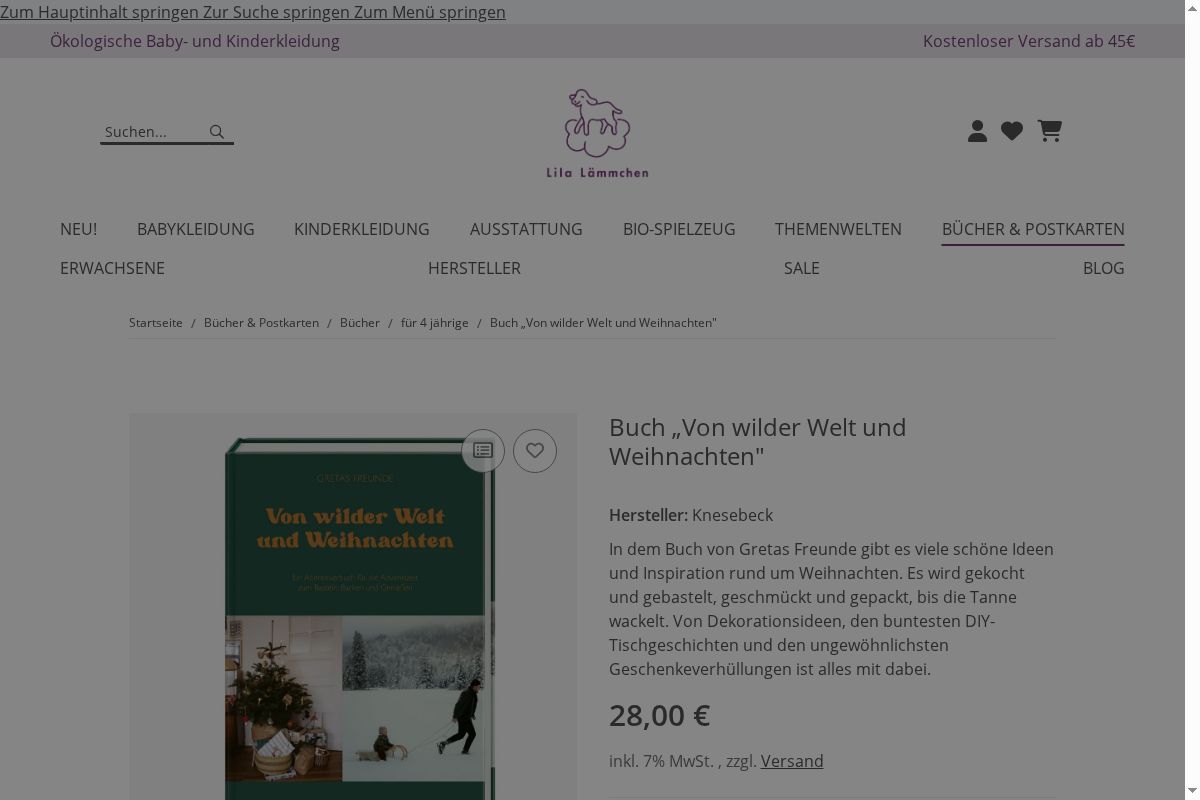Open the HERSTELLER menu item
This screenshot has height=800, width=1200.
(474, 268)
